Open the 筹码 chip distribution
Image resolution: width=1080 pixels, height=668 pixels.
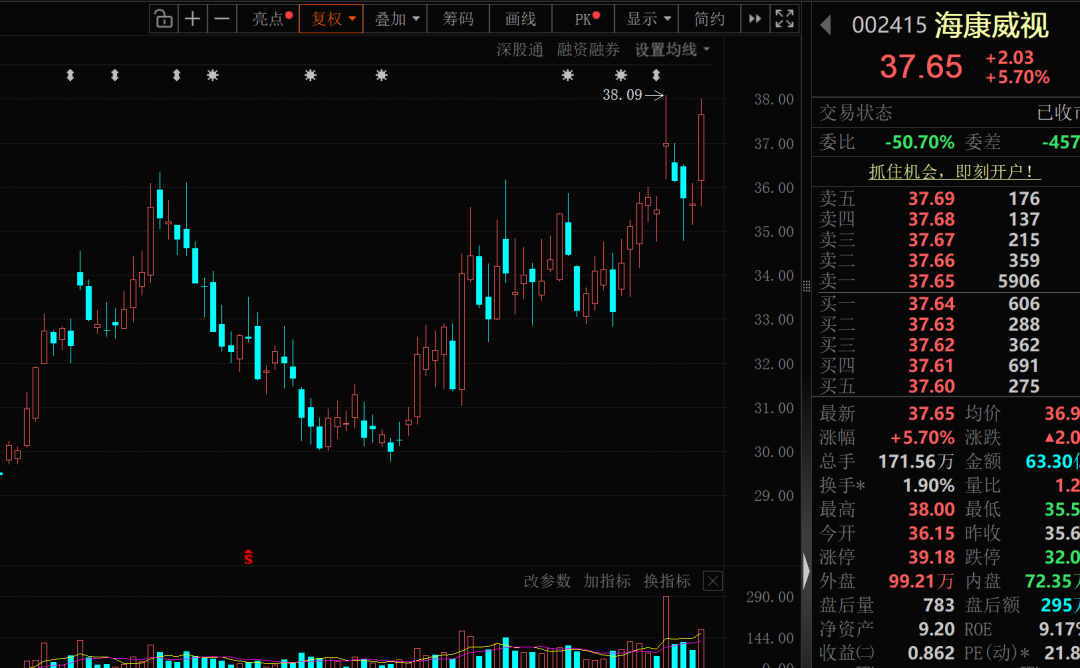tap(458, 19)
